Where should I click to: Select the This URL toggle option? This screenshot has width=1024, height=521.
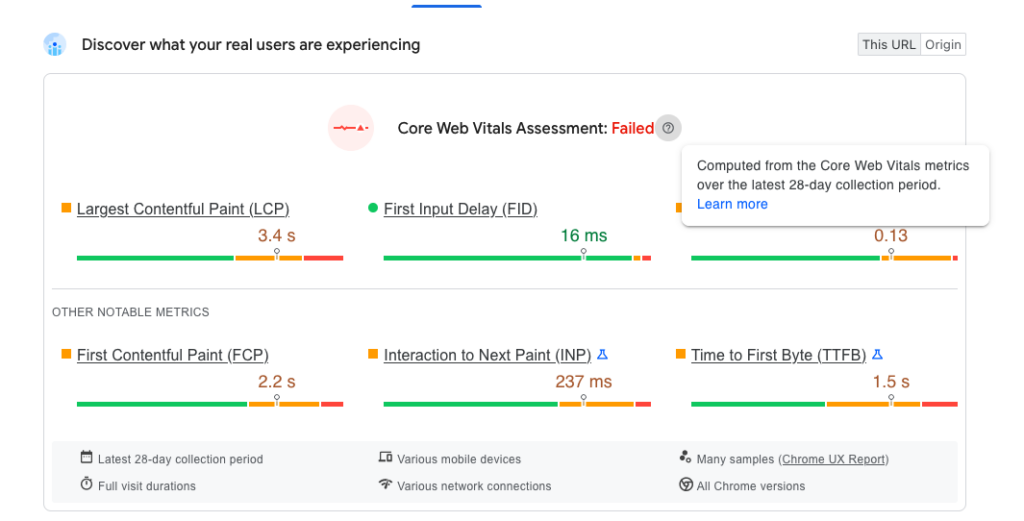click(889, 45)
